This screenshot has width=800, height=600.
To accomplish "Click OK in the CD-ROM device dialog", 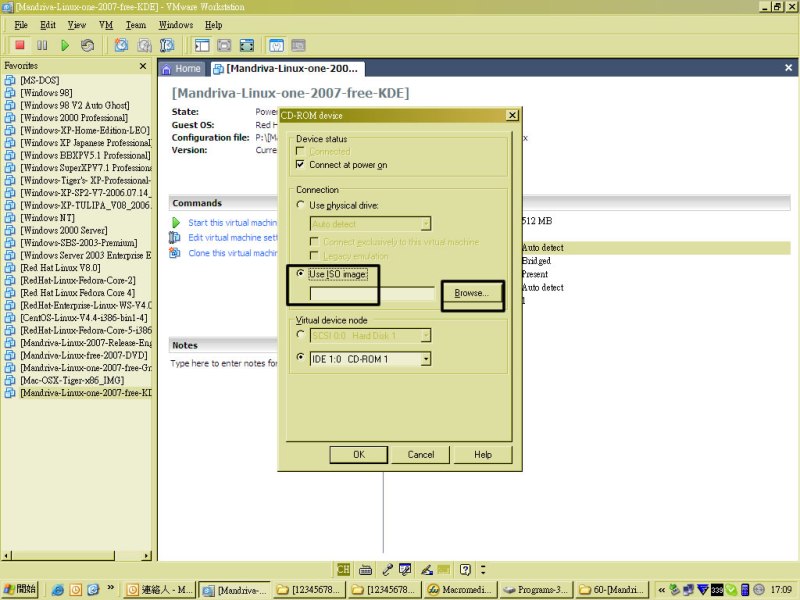I will click(359, 455).
